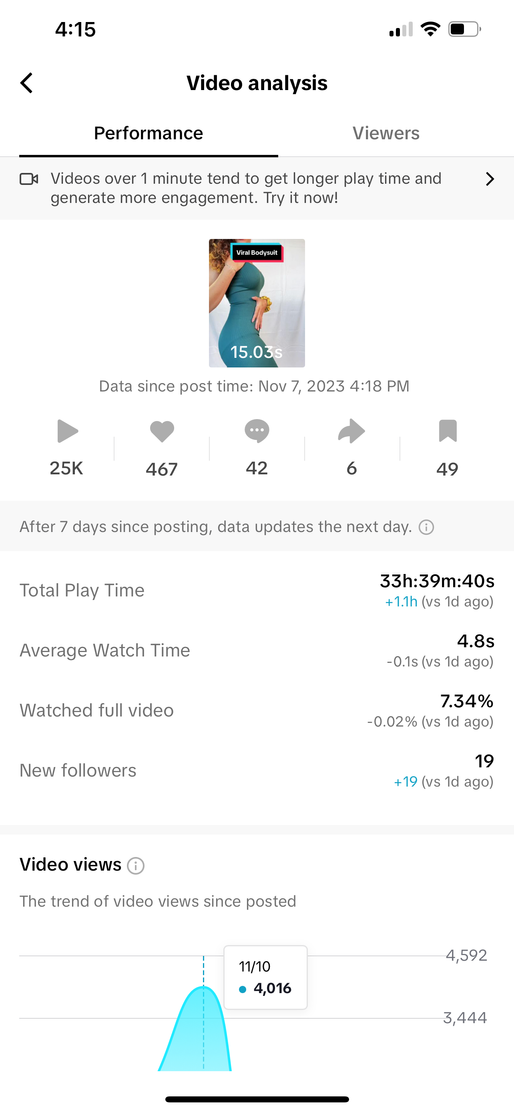Image resolution: width=514 pixels, height=1112 pixels.
Task: Click the comments bubble icon
Action: (x=257, y=431)
